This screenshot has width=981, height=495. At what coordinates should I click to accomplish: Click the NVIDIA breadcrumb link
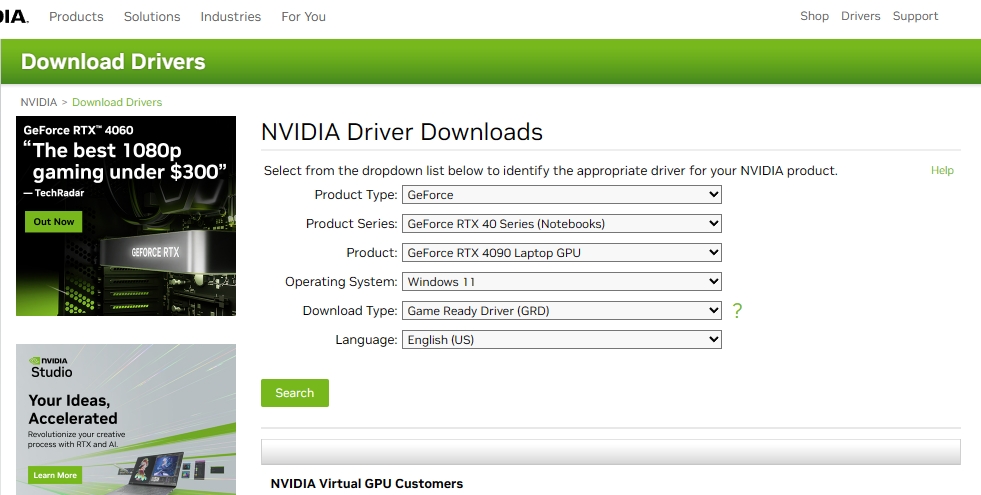pyautogui.click(x=39, y=102)
